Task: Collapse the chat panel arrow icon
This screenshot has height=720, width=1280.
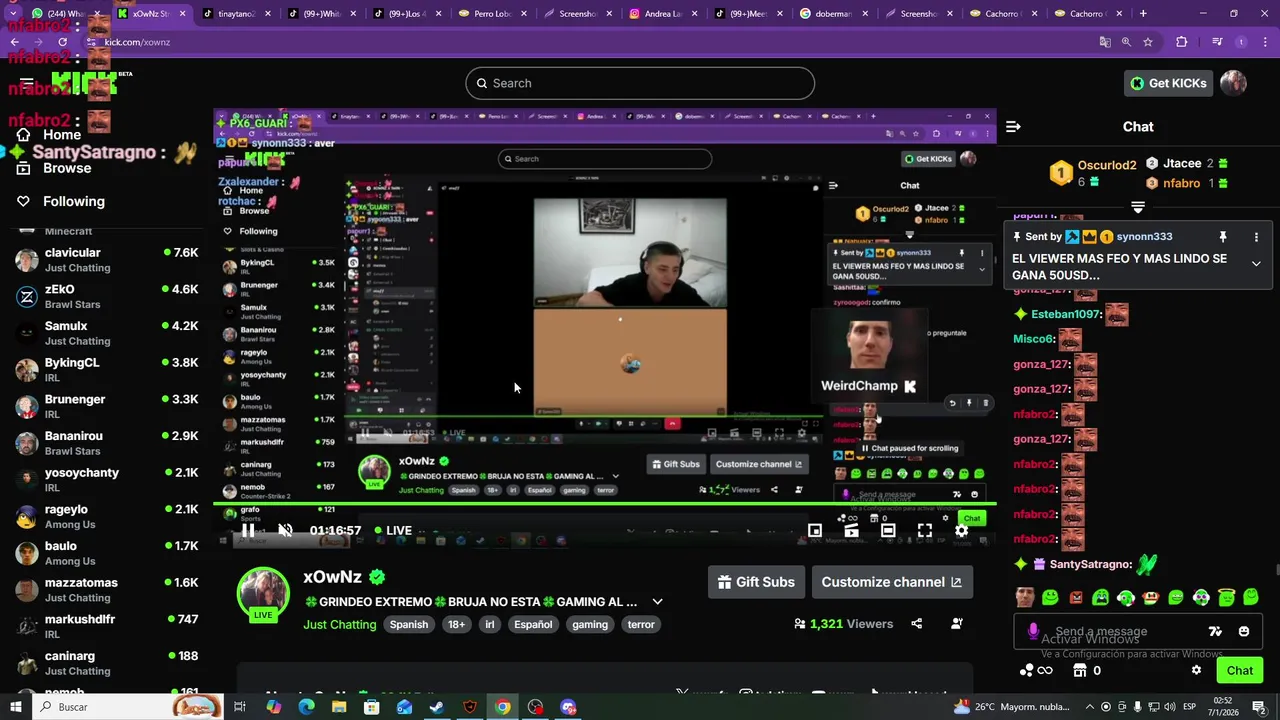Action: tap(1013, 127)
